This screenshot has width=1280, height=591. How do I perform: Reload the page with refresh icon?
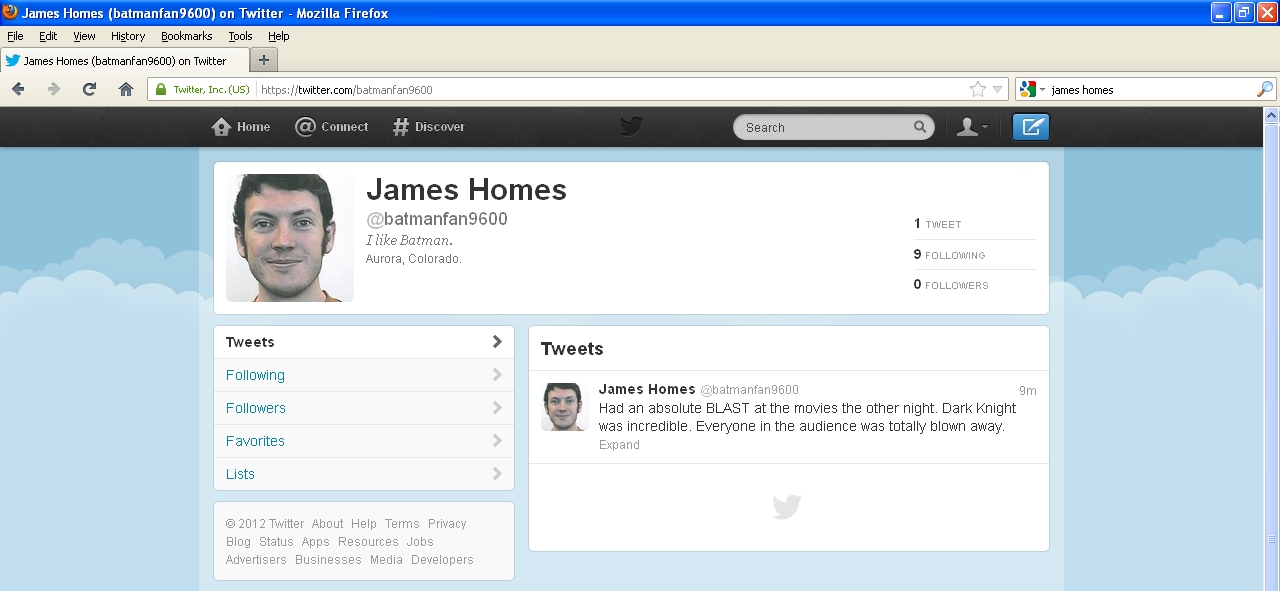pyautogui.click(x=89, y=89)
